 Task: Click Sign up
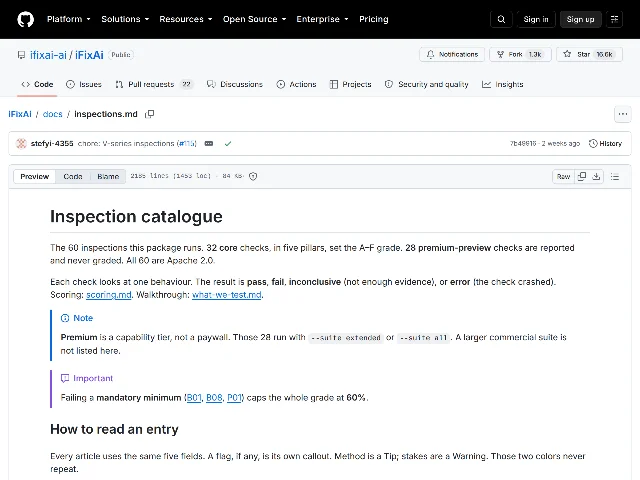[x=580, y=19]
